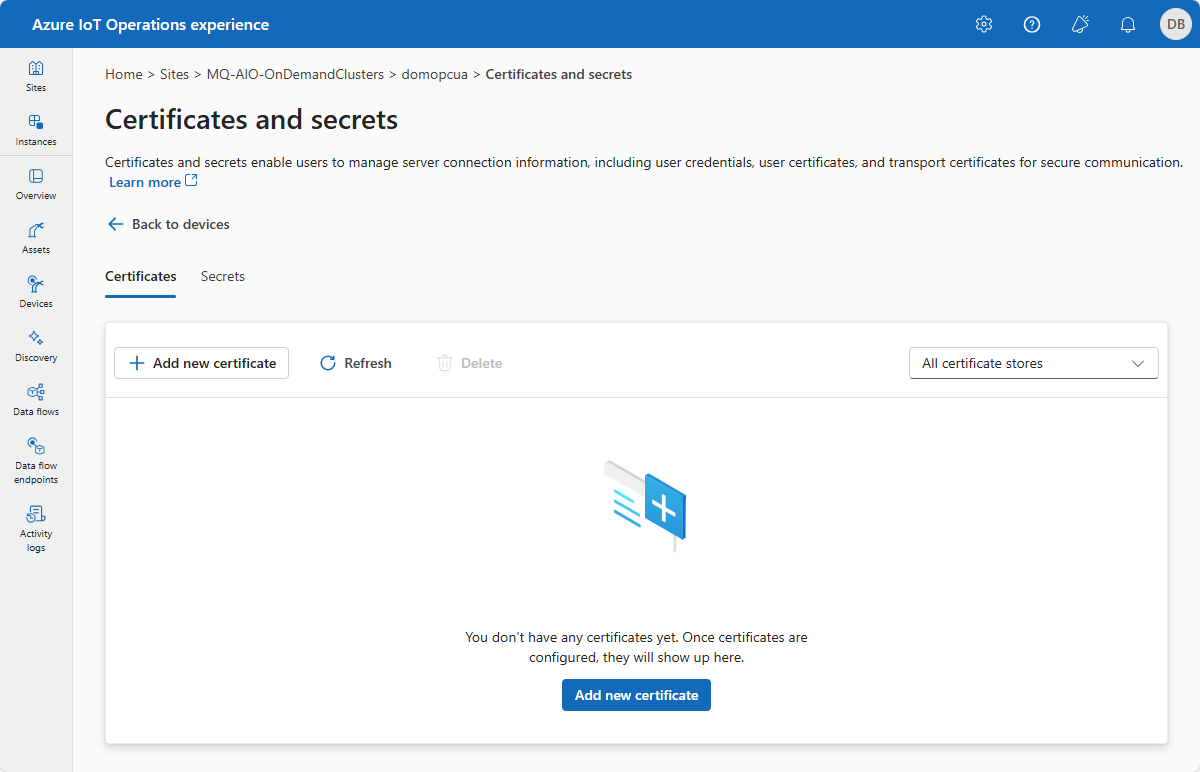View Activity logs from sidebar
1200x772 pixels.
tap(36, 529)
